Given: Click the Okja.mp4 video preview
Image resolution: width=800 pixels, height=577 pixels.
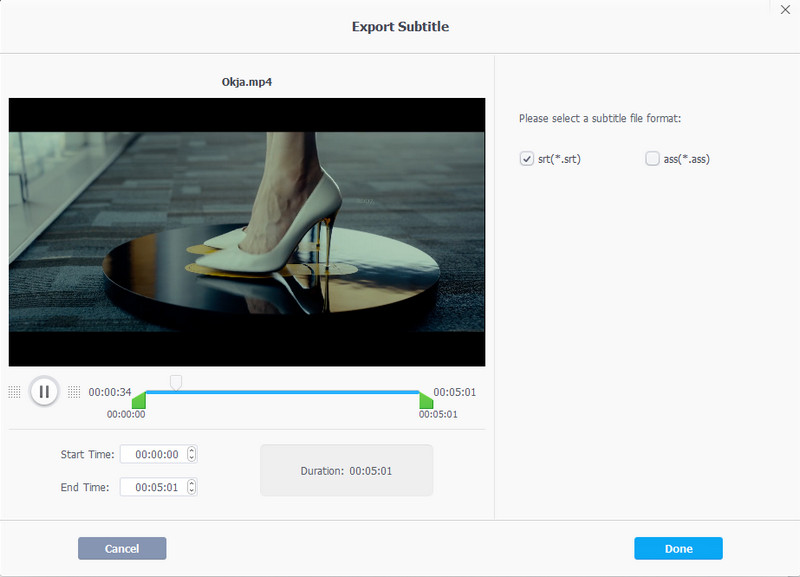Looking at the screenshot, I should [x=247, y=232].
